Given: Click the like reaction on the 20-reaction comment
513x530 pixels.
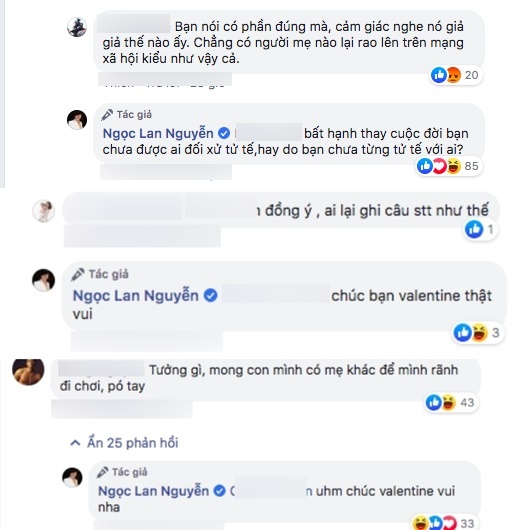Looking at the screenshot, I should 439,75.
